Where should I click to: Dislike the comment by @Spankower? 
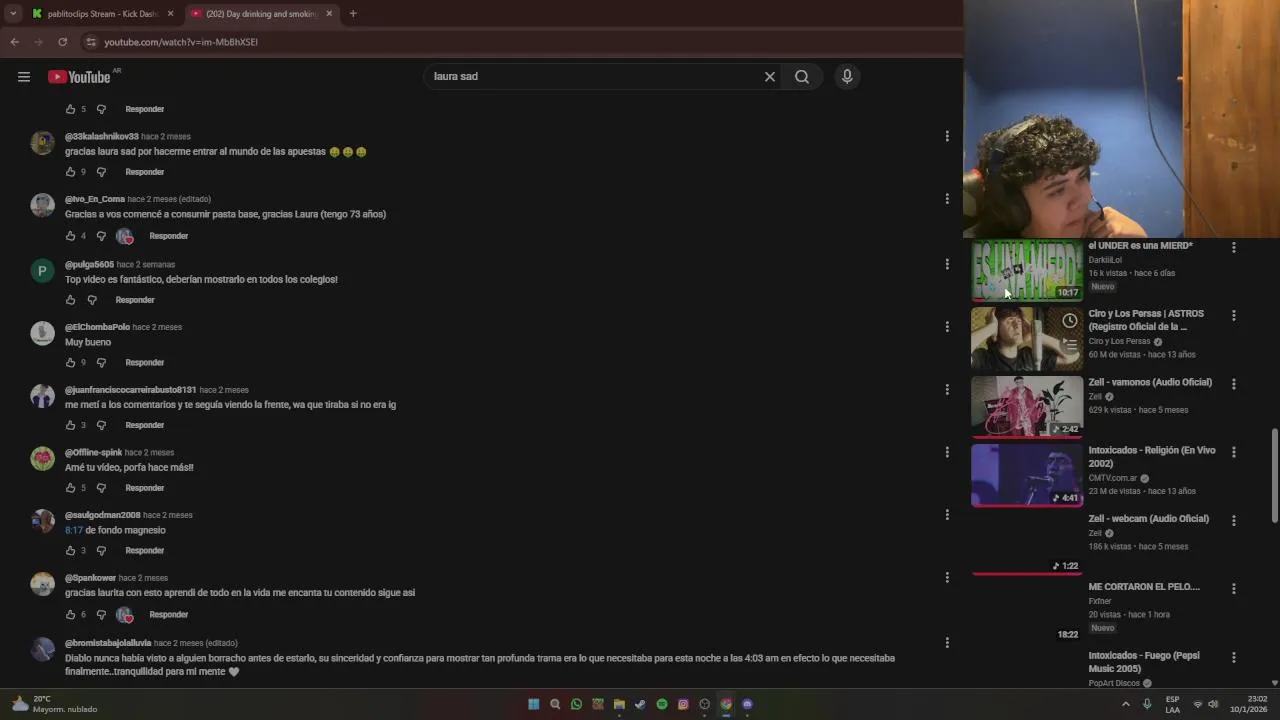click(101, 615)
